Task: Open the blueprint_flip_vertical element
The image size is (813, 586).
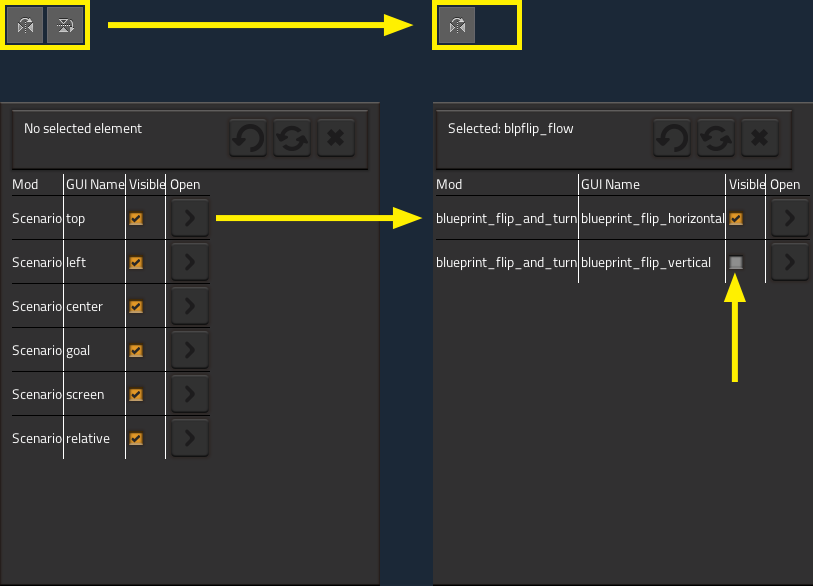Action: pos(789,263)
